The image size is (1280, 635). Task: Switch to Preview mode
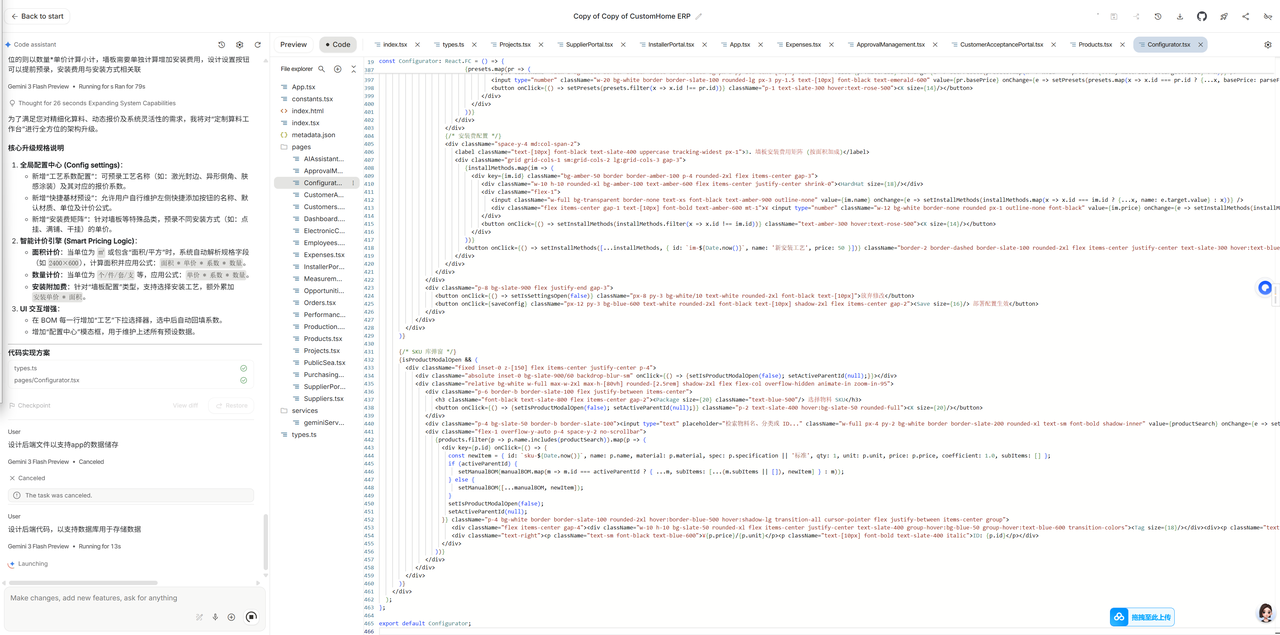(294, 45)
